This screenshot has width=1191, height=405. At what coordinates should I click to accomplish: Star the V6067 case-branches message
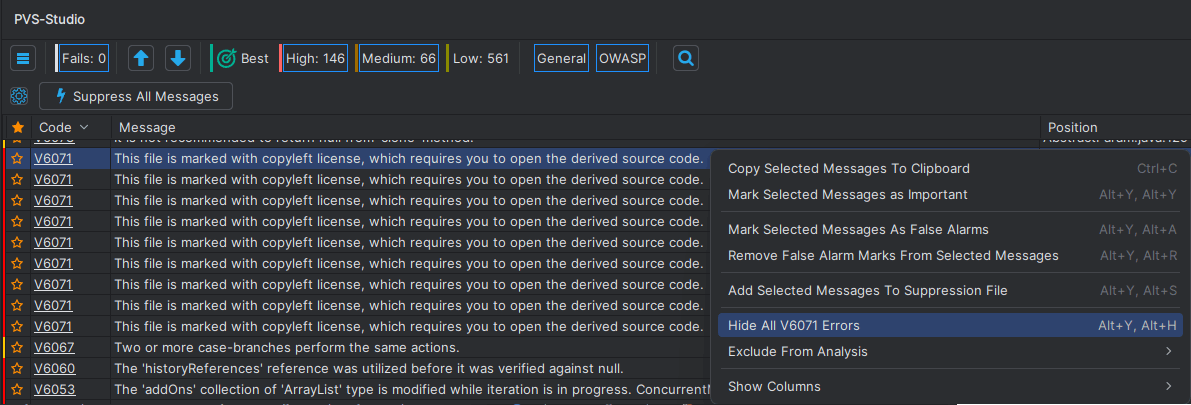pyautogui.click(x=17, y=348)
